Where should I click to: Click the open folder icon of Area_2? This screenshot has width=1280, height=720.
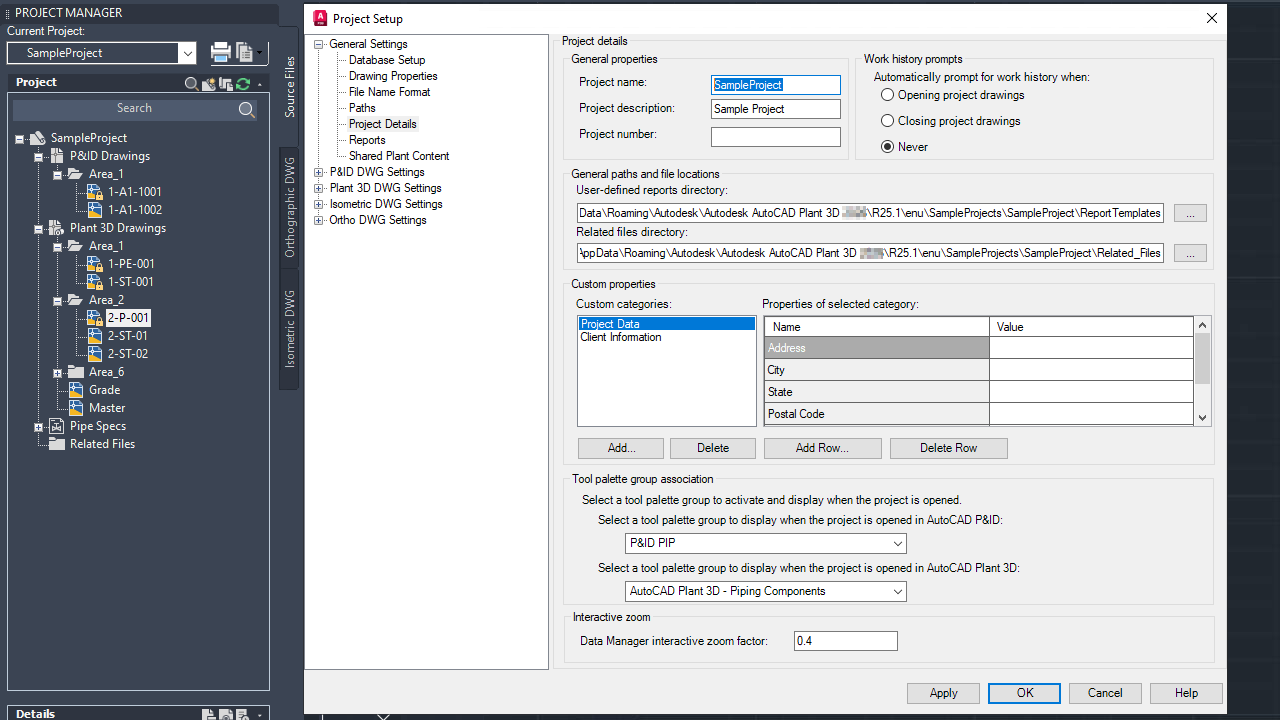[76, 300]
